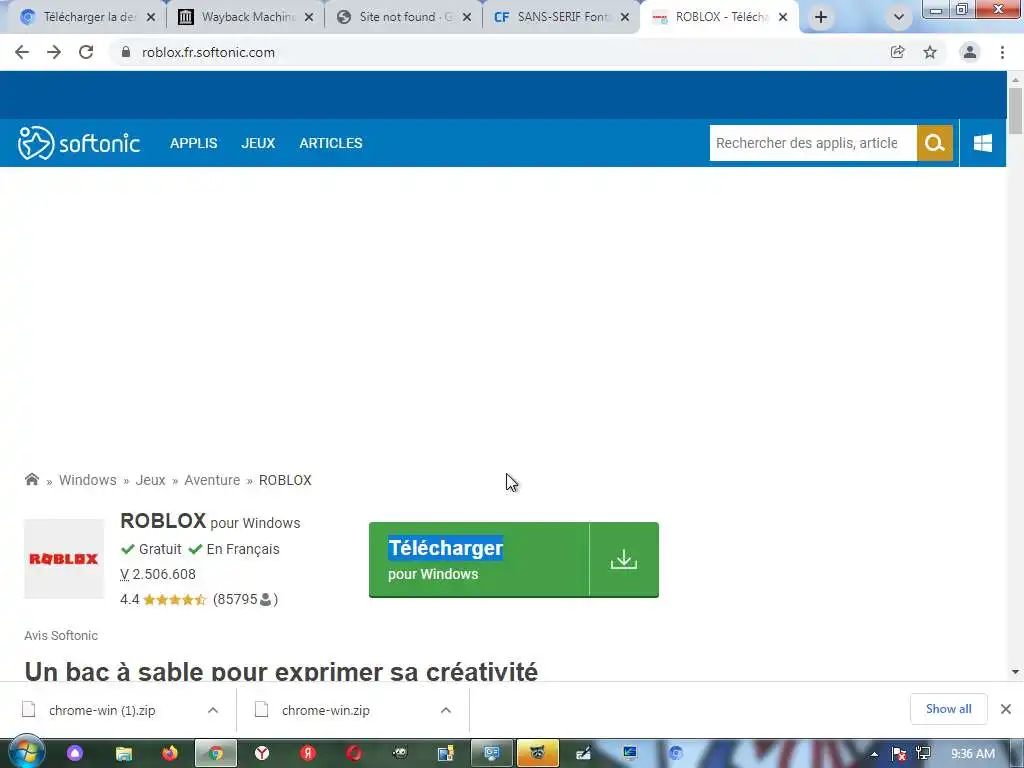Click the Softonic logo
This screenshot has height=768, width=1024.
(x=78, y=143)
